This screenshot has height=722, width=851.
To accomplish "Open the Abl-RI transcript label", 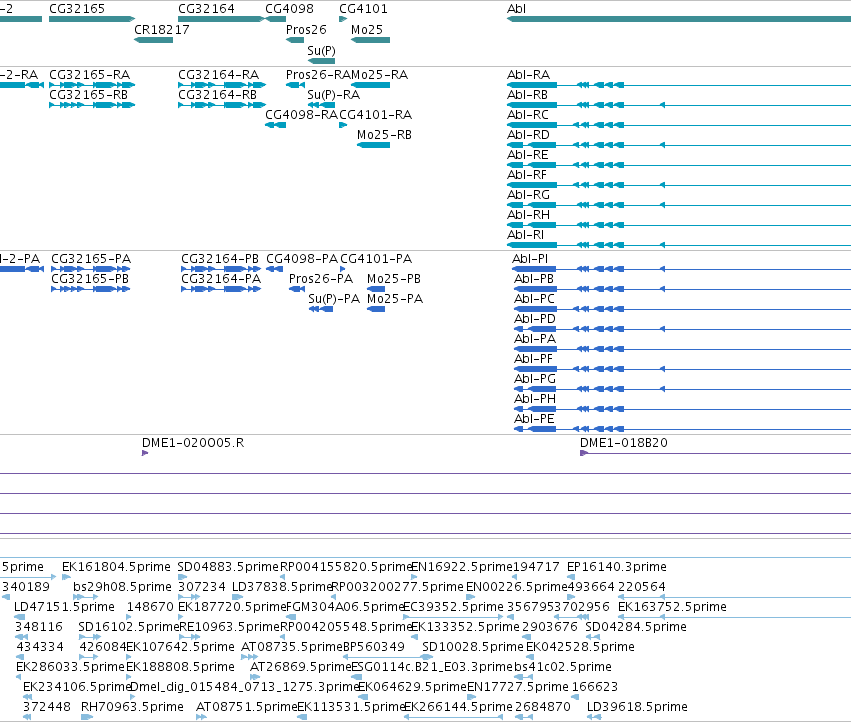I will pos(525,235).
